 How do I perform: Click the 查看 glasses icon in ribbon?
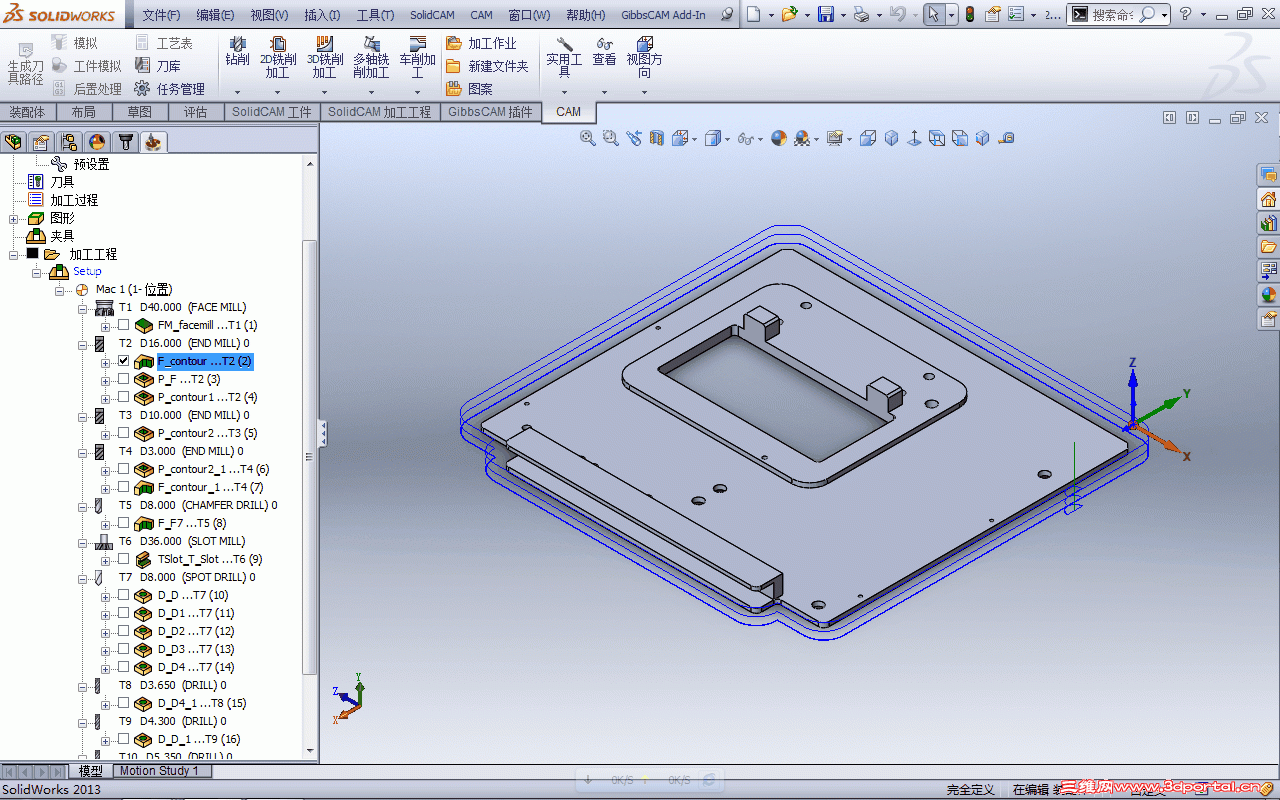point(604,44)
